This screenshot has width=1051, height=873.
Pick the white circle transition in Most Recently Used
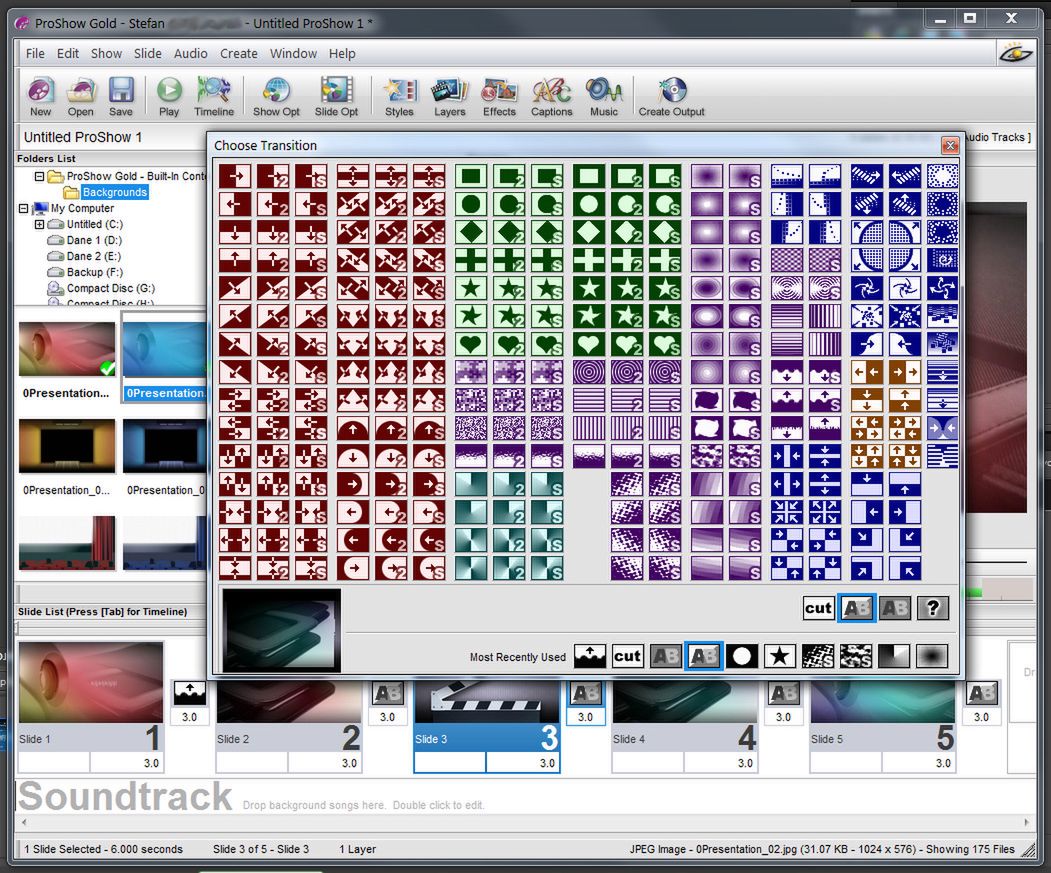742,656
